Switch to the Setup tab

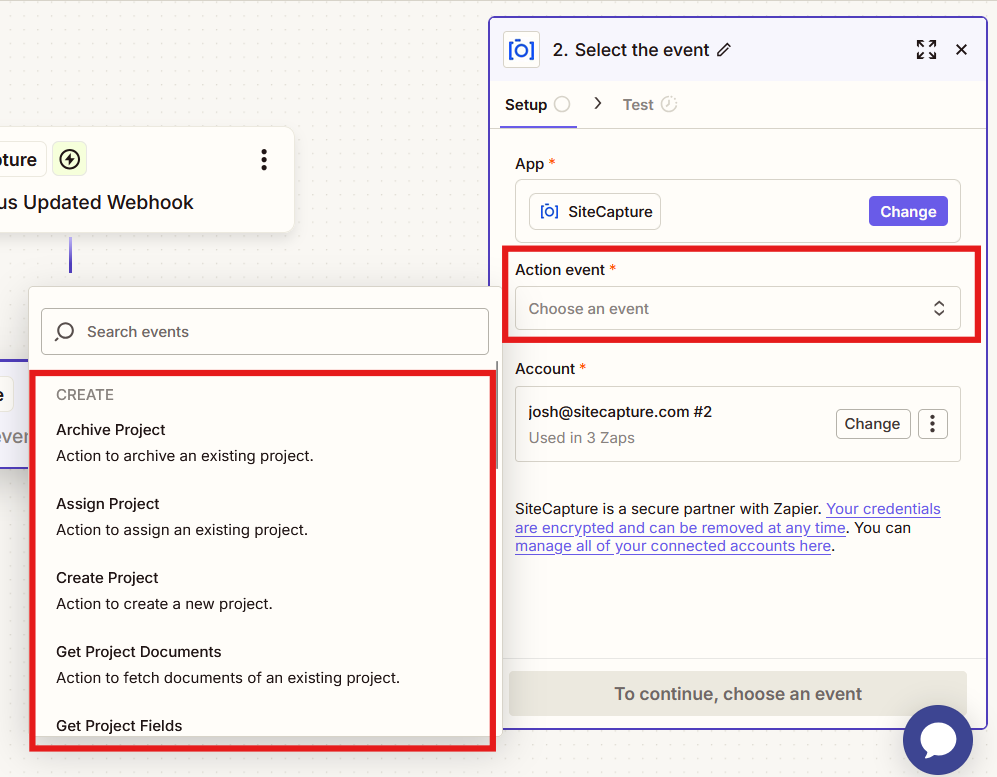pos(526,105)
